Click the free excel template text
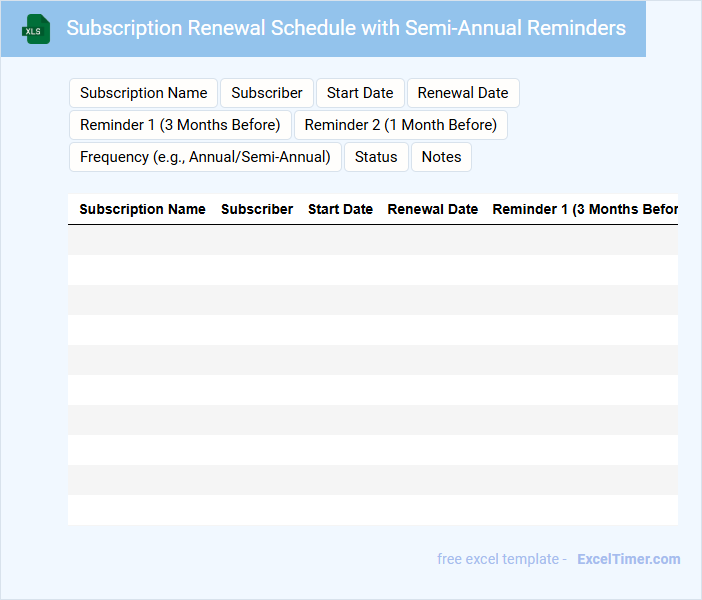Viewport: 702px width, 600px height. [x=502, y=559]
